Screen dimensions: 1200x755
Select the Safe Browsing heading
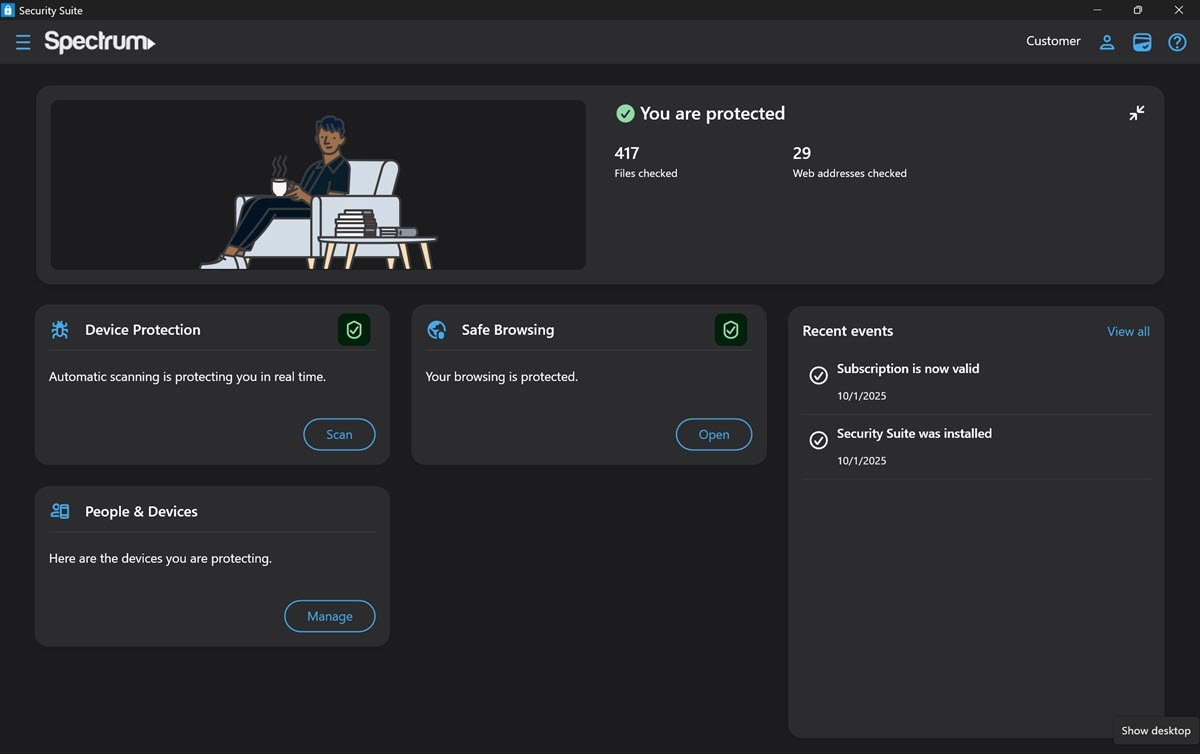pos(508,330)
